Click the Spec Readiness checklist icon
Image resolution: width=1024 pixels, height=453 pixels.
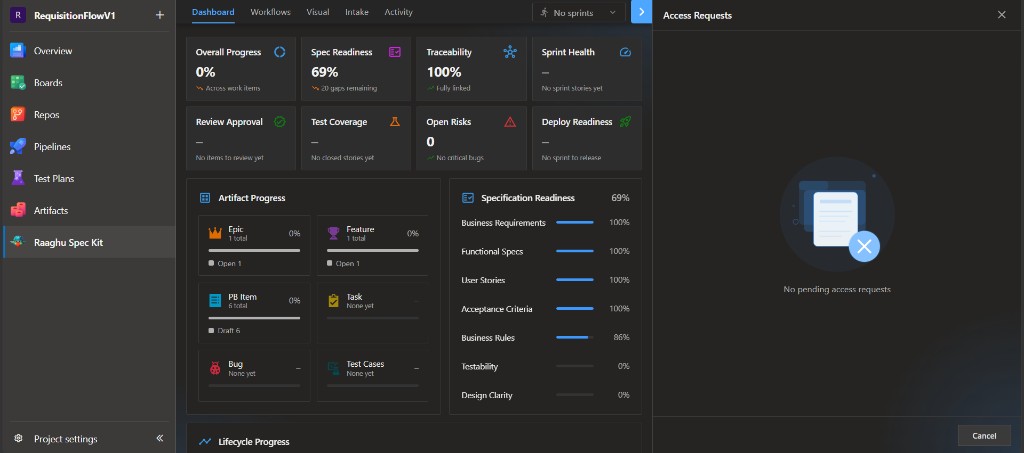pos(395,52)
